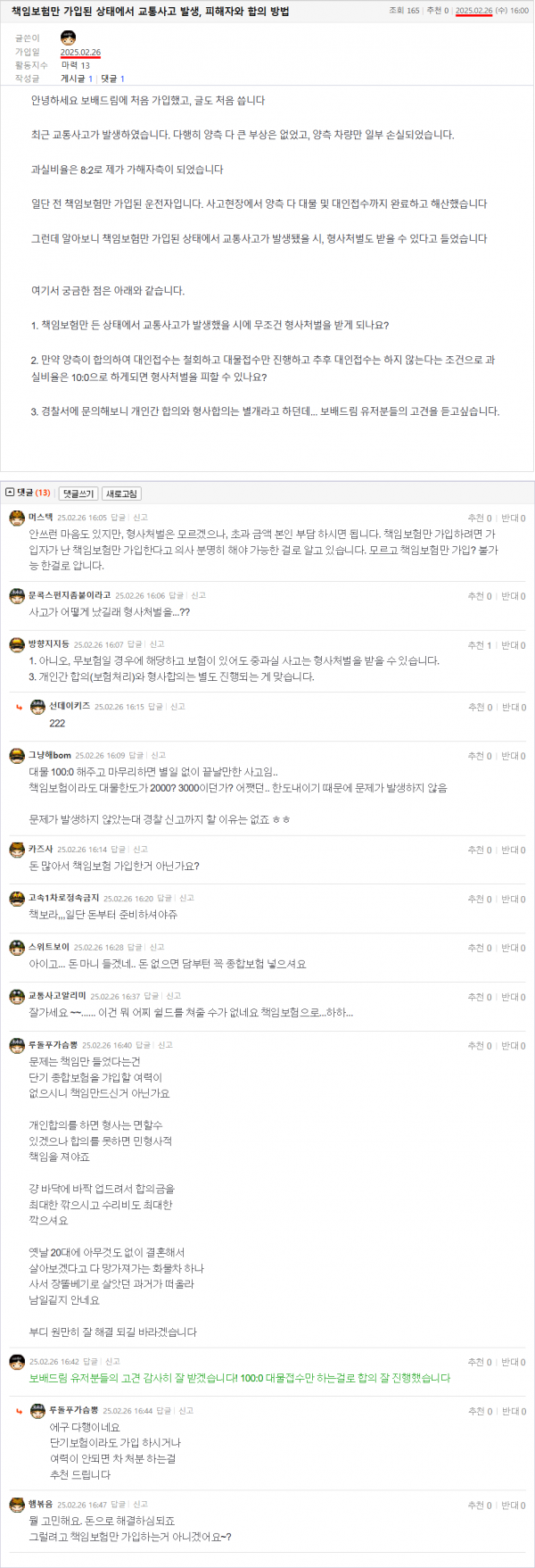The width and height of the screenshot is (535, 1568).
Task: Click 신고 on 문콕스퀸지좀붙이라고's comment
Action: [198, 595]
